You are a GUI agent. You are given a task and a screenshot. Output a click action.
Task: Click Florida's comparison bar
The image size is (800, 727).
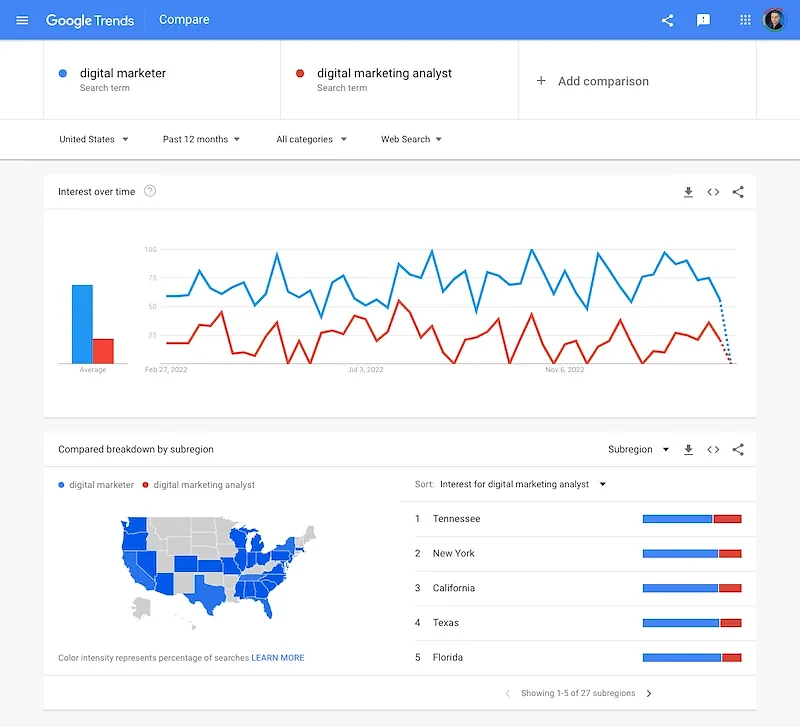pyautogui.click(x=692, y=658)
